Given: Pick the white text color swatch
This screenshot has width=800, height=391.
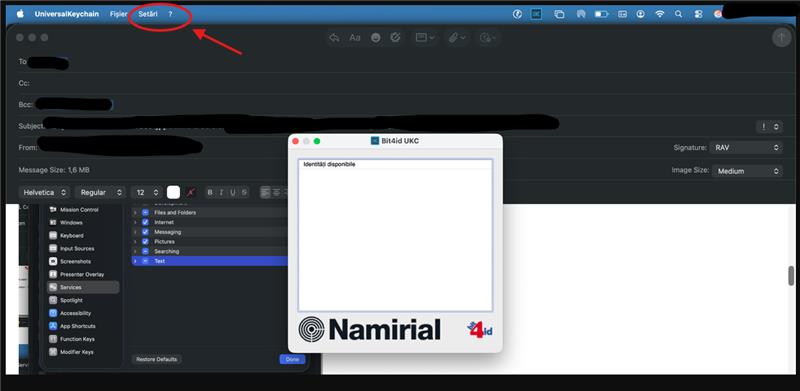Looking at the screenshot, I should 173,192.
